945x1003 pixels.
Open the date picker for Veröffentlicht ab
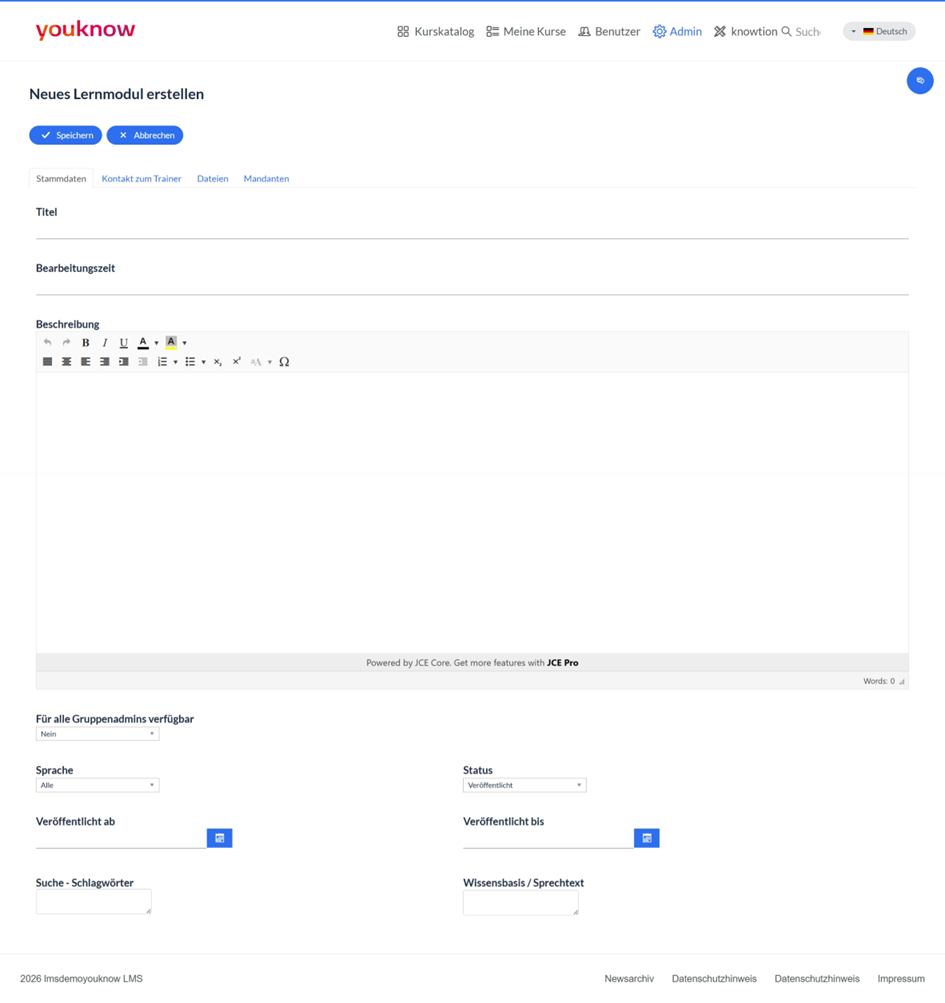point(219,838)
